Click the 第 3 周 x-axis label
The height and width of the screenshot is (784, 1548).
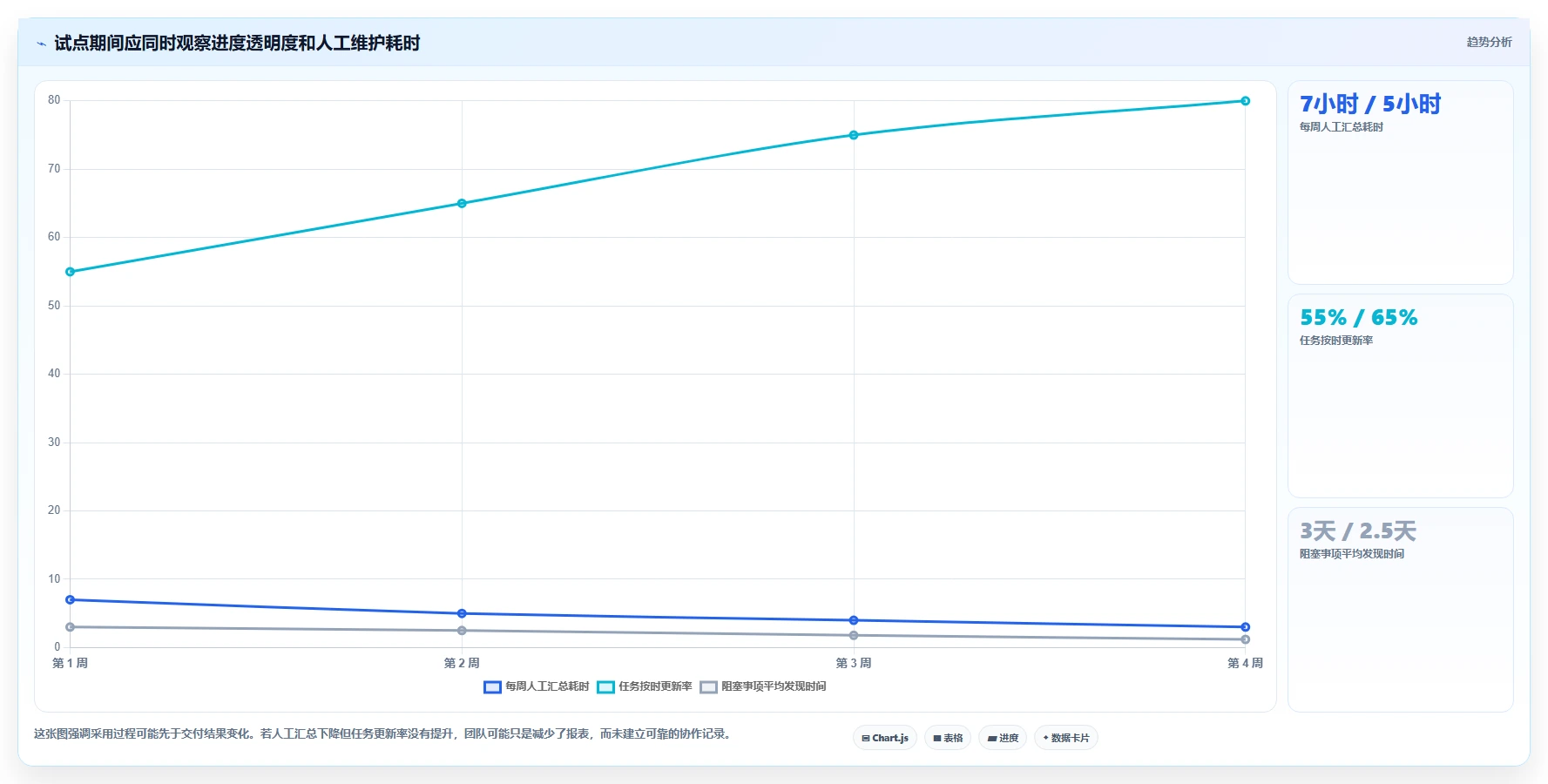854,664
